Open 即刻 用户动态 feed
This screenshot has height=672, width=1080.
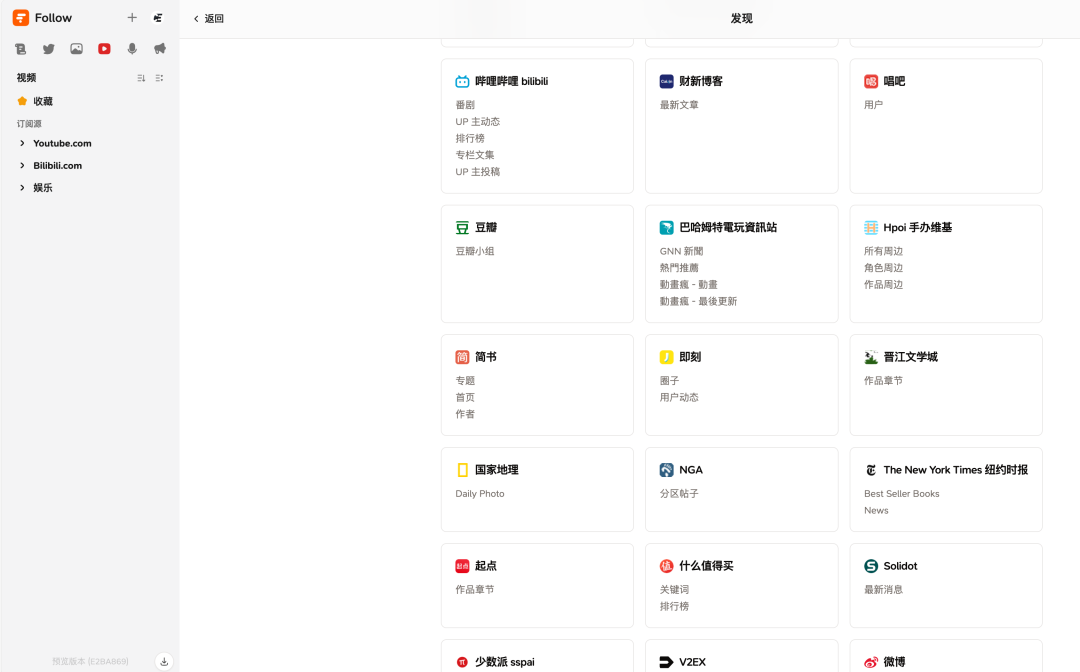(x=679, y=397)
